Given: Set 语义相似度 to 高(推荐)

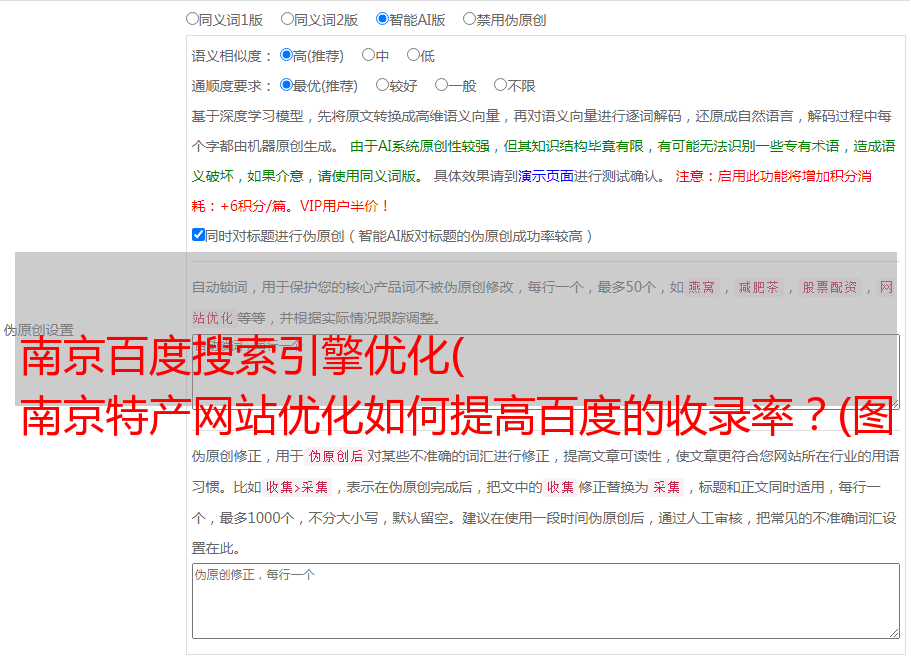Looking at the screenshot, I should (x=286, y=55).
